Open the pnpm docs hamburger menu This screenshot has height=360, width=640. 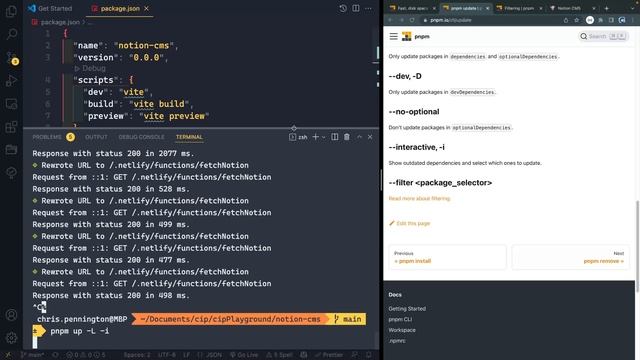(x=393, y=36)
